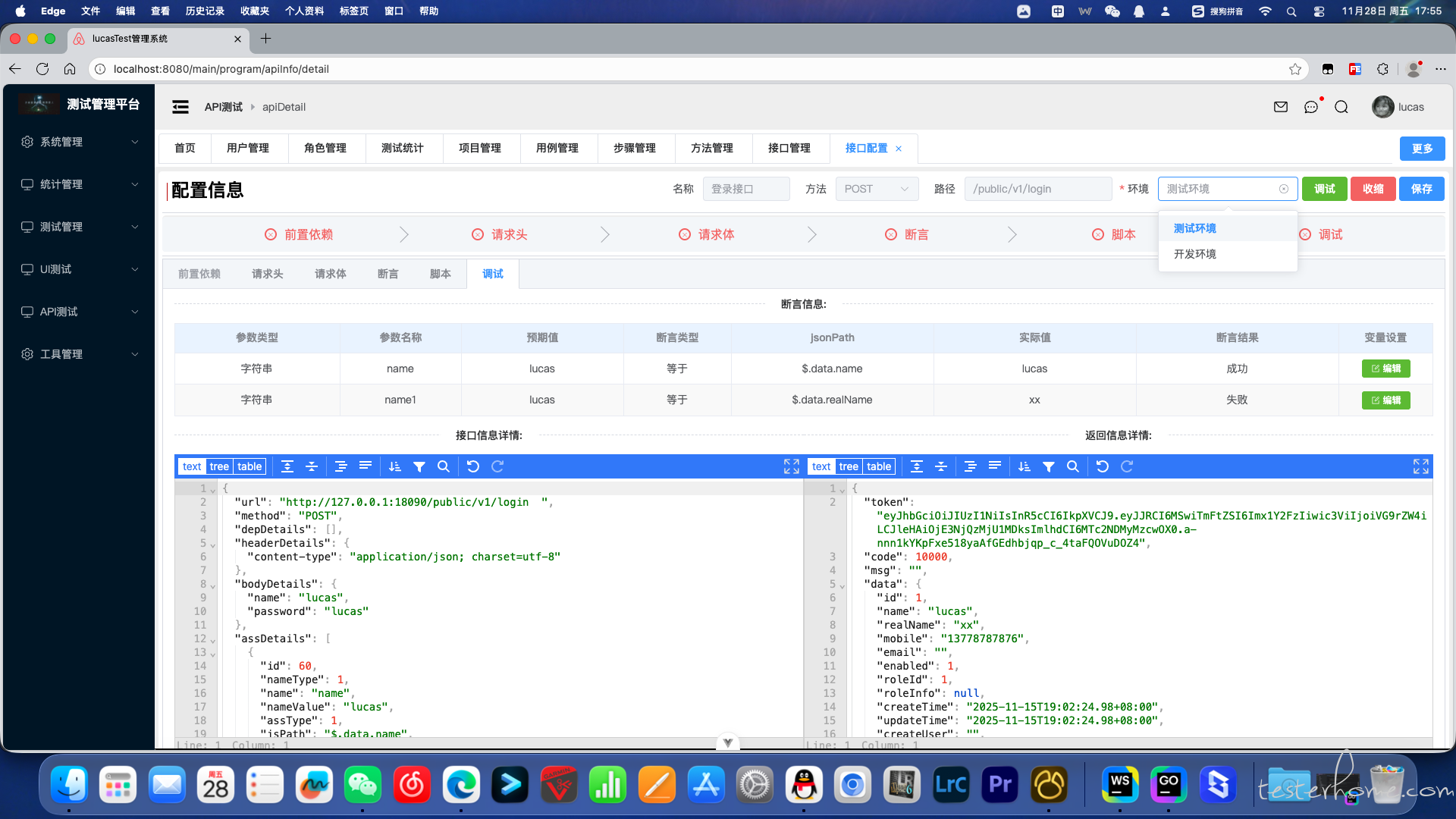The width and height of the screenshot is (1456, 819).
Task: Click filter icon in left JSON editor
Action: 419,466
